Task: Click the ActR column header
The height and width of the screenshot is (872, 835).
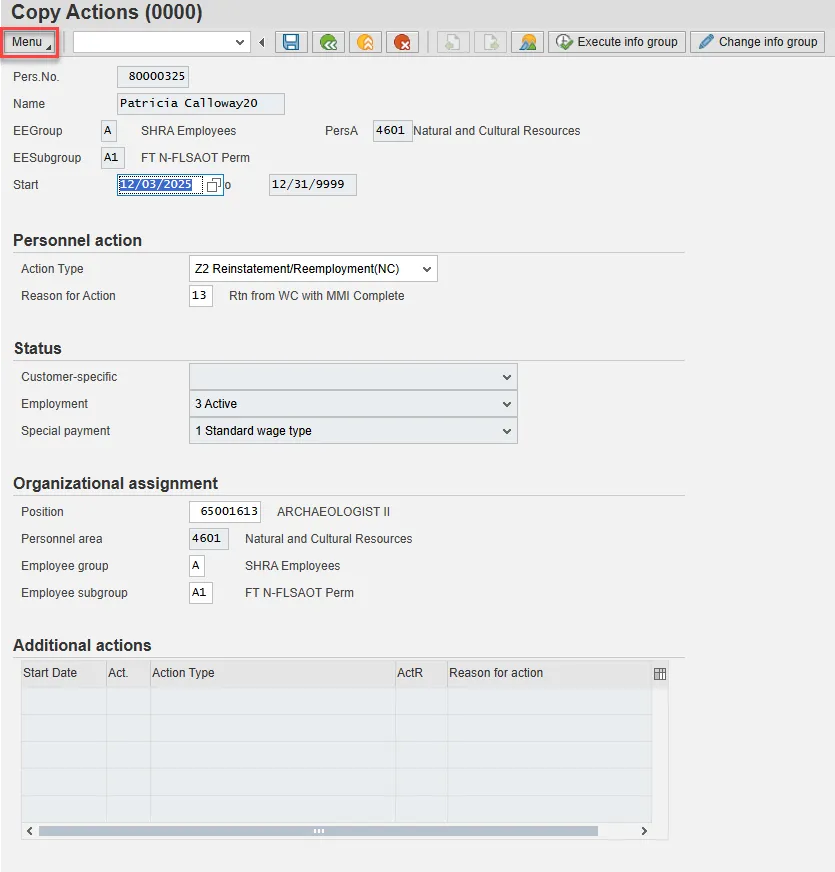Action: click(421, 673)
